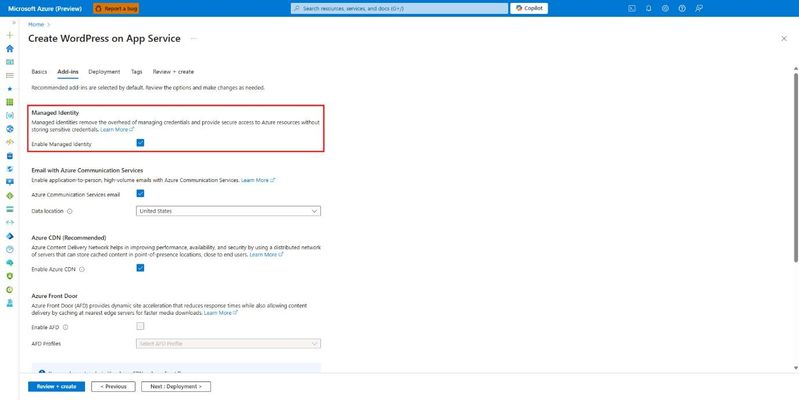The width and height of the screenshot is (799, 400).
Task: Open the feedback icon in top bar
Action: (699, 8)
